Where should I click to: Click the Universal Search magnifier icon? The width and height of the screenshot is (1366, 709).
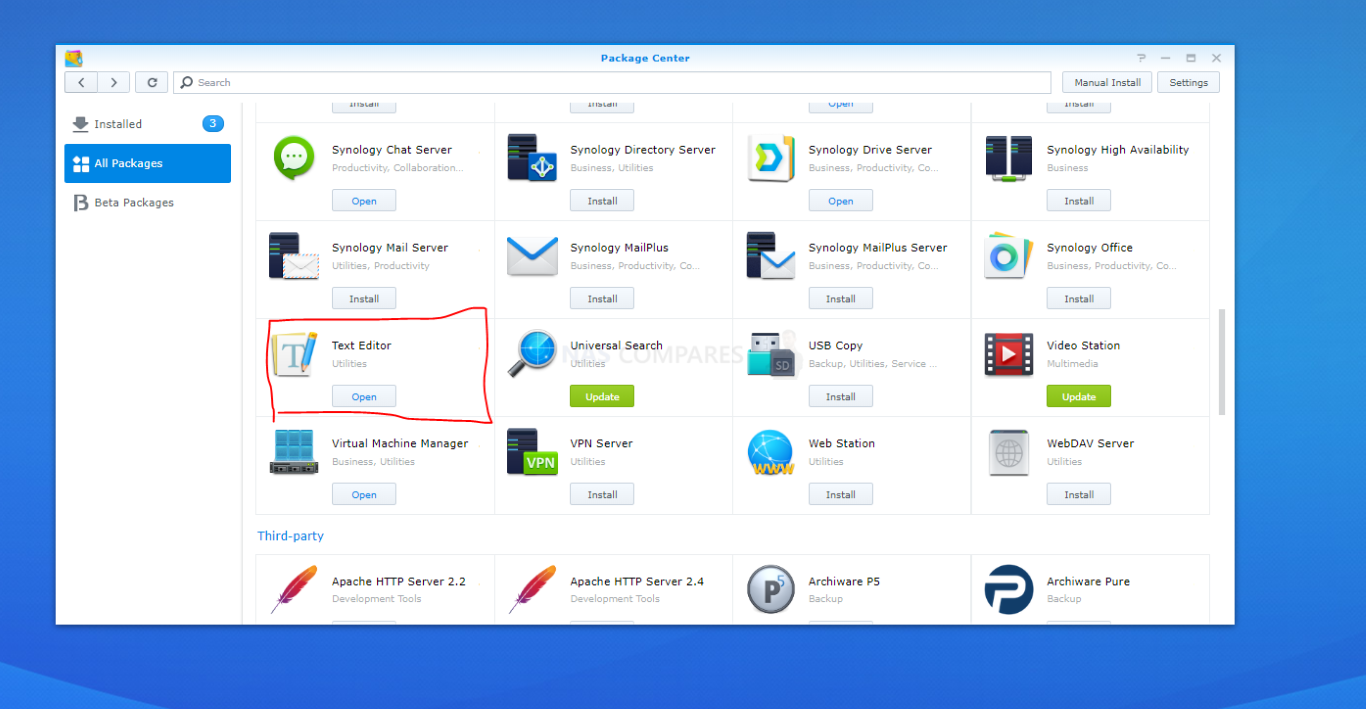point(531,354)
